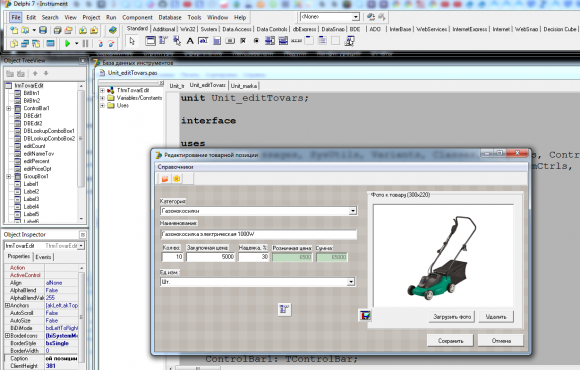Viewport: 580px width, 370px height.
Task: Click the folder icon in Справочники toolbar
Action: [165, 179]
